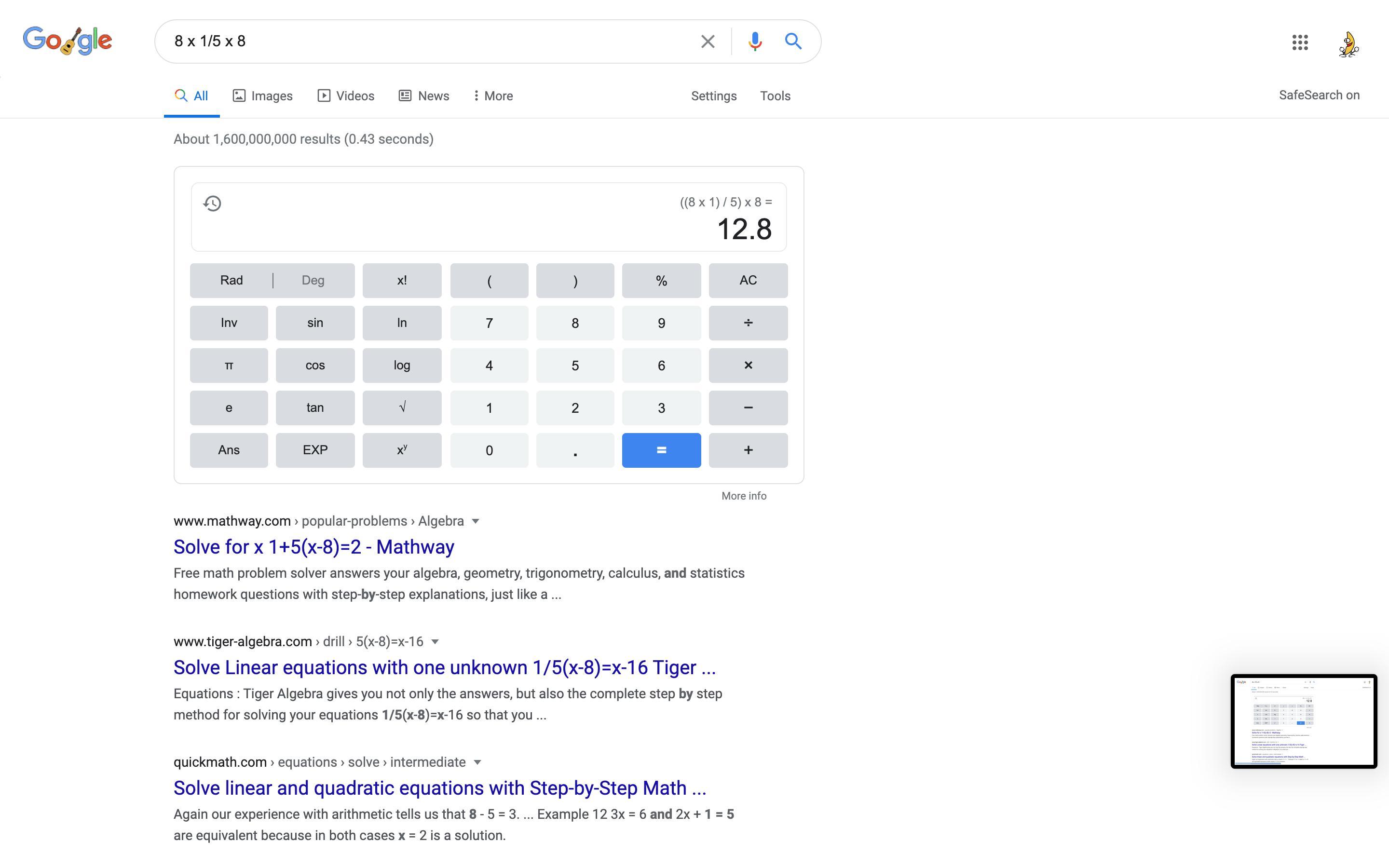Click the clear input (X) icon in search bar
Viewport: 1389px width, 868px height.
[x=707, y=41]
